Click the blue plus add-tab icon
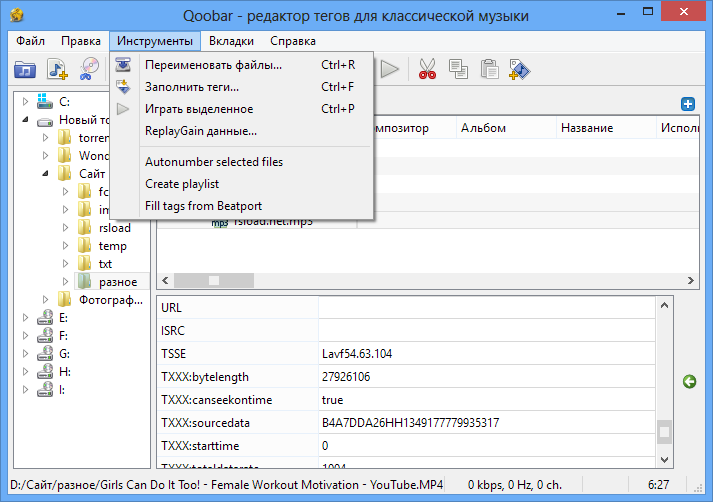Image resolution: width=713 pixels, height=502 pixels. [x=688, y=104]
